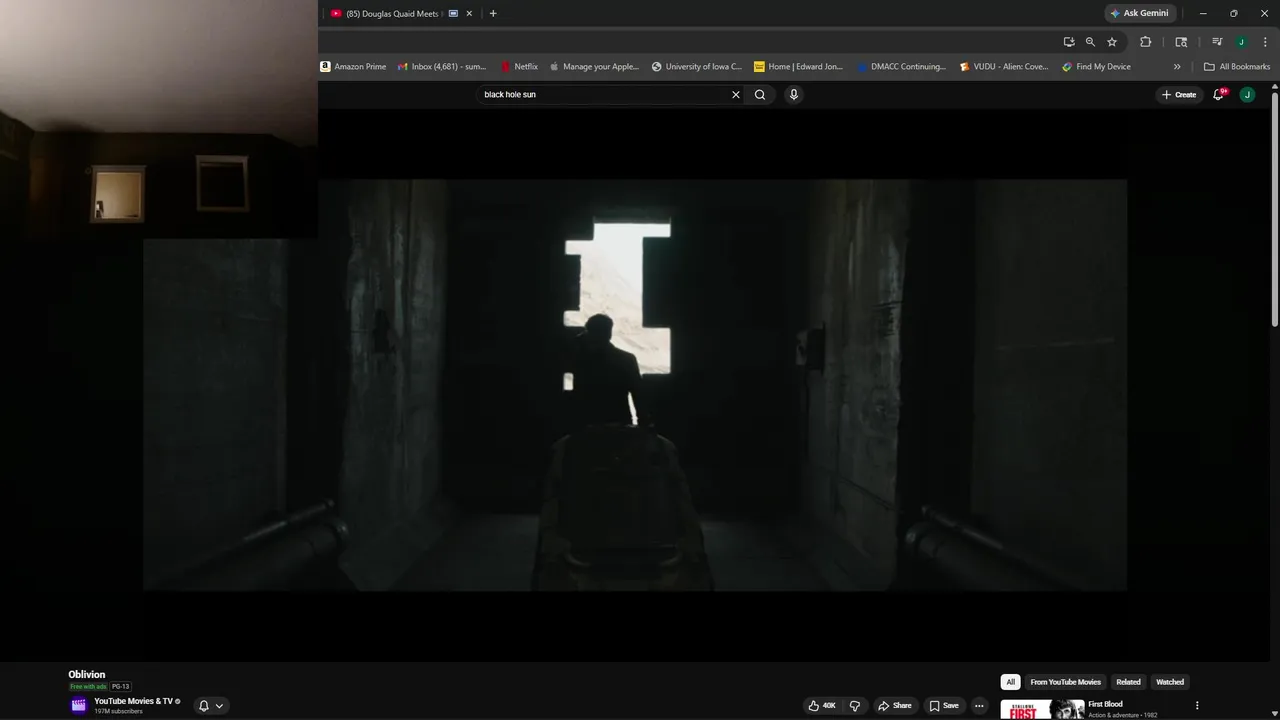Clear the YouTube search text
The image size is (1280, 720).
point(736,95)
